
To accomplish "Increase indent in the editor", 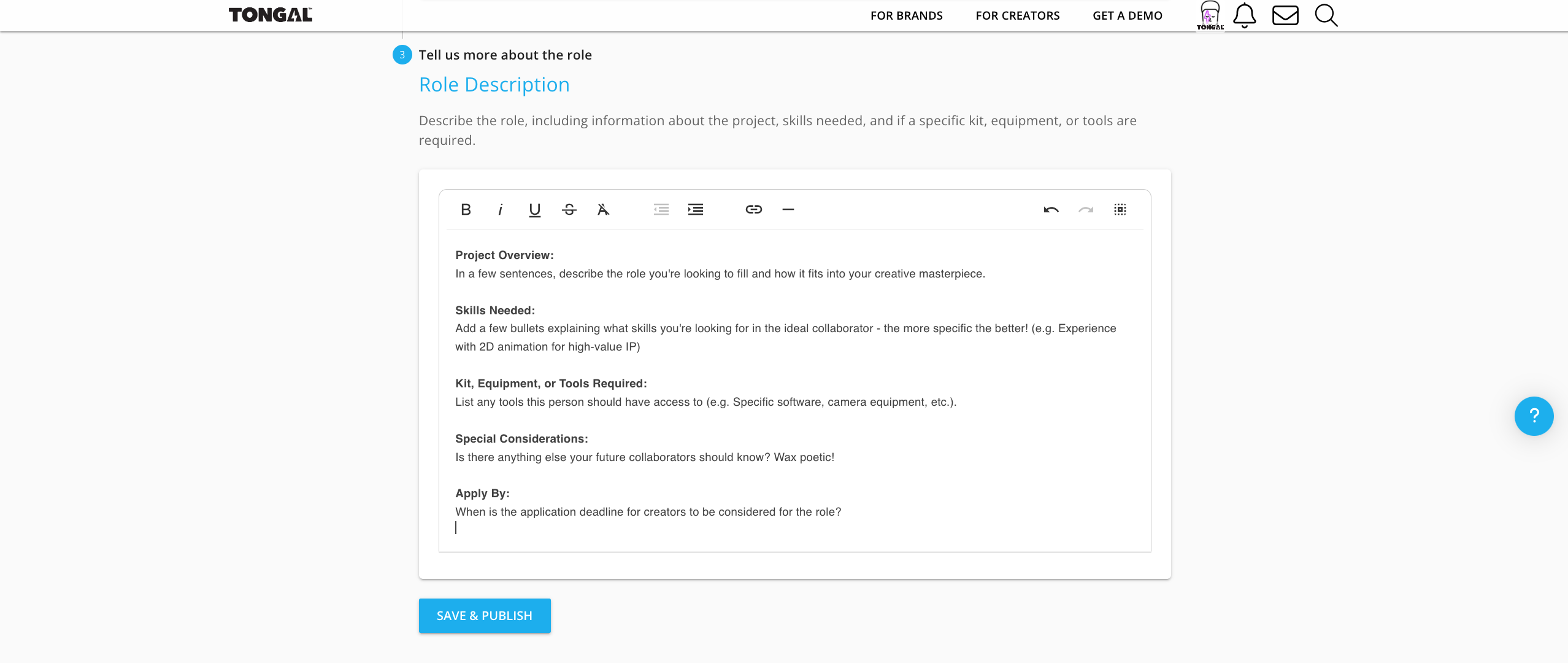I will point(695,209).
